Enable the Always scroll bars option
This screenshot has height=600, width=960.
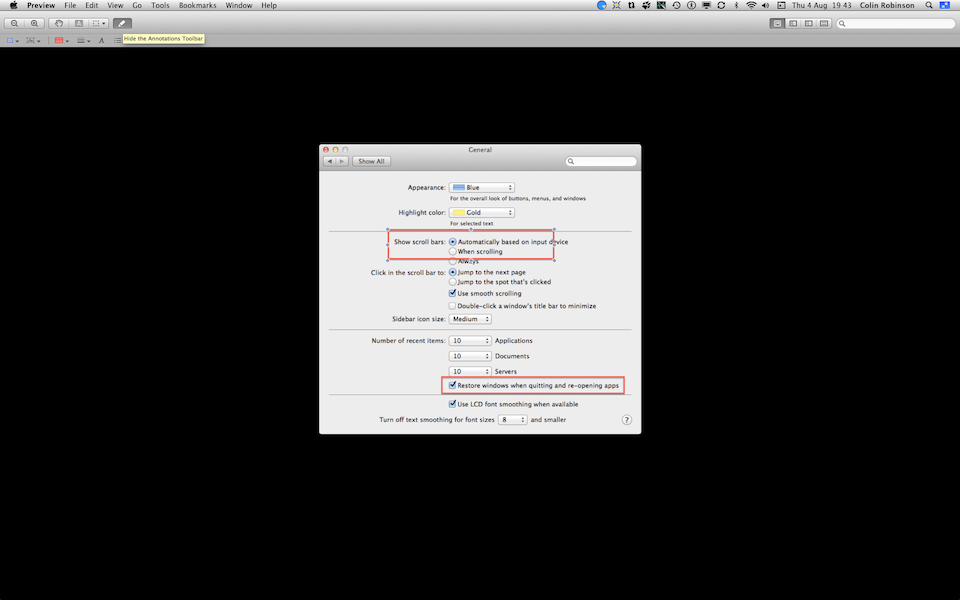pyautogui.click(x=453, y=261)
